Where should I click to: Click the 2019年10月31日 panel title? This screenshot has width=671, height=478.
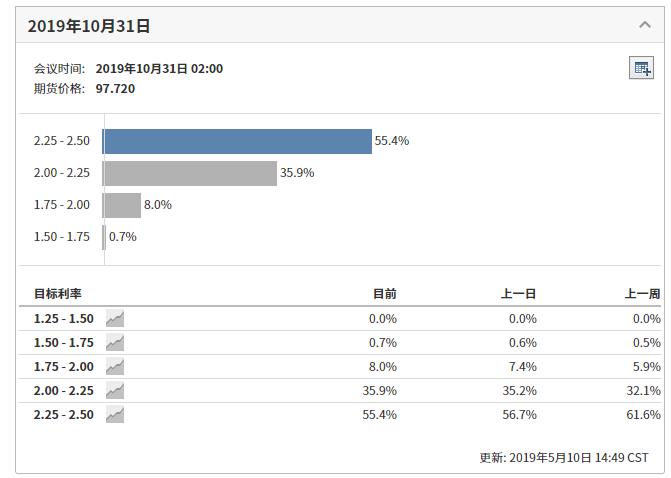(89, 26)
